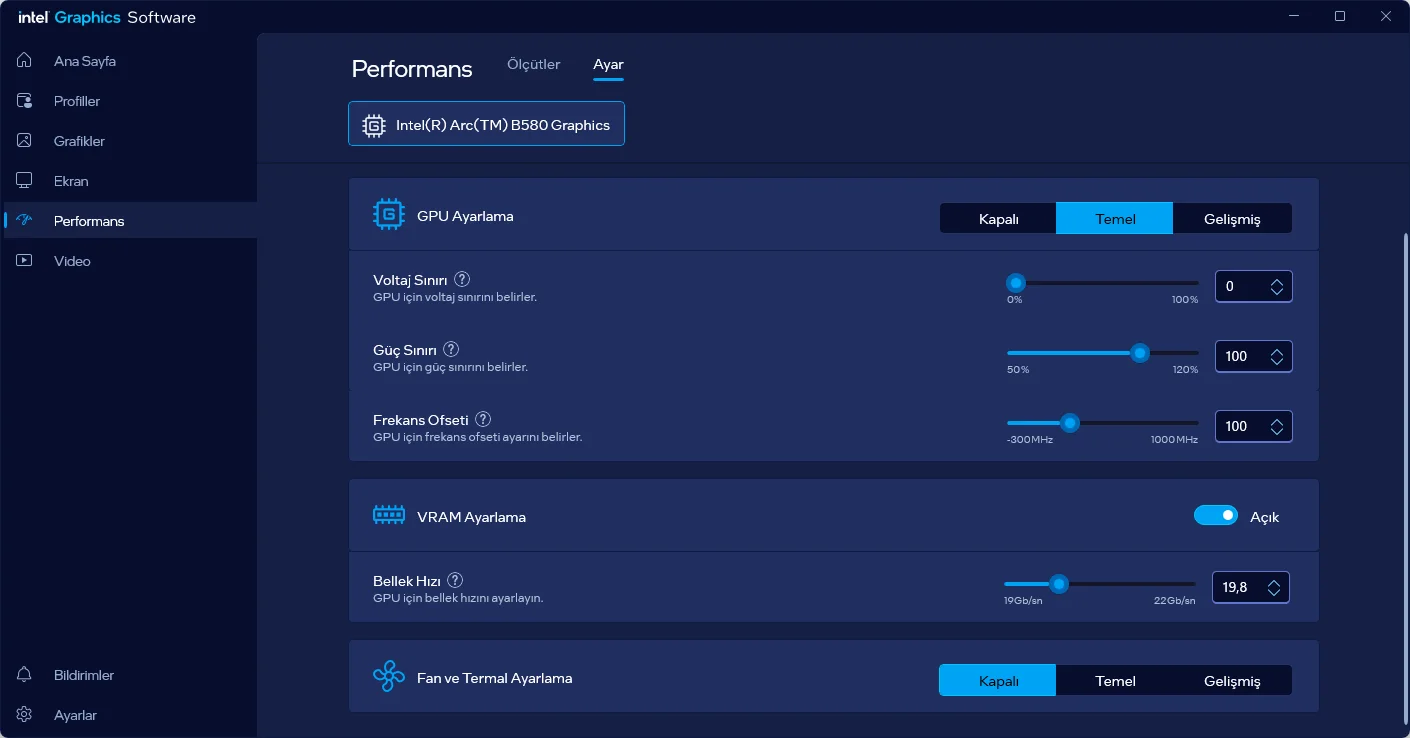
Task: Switch to the Ölçütler tab
Action: (x=534, y=64)
